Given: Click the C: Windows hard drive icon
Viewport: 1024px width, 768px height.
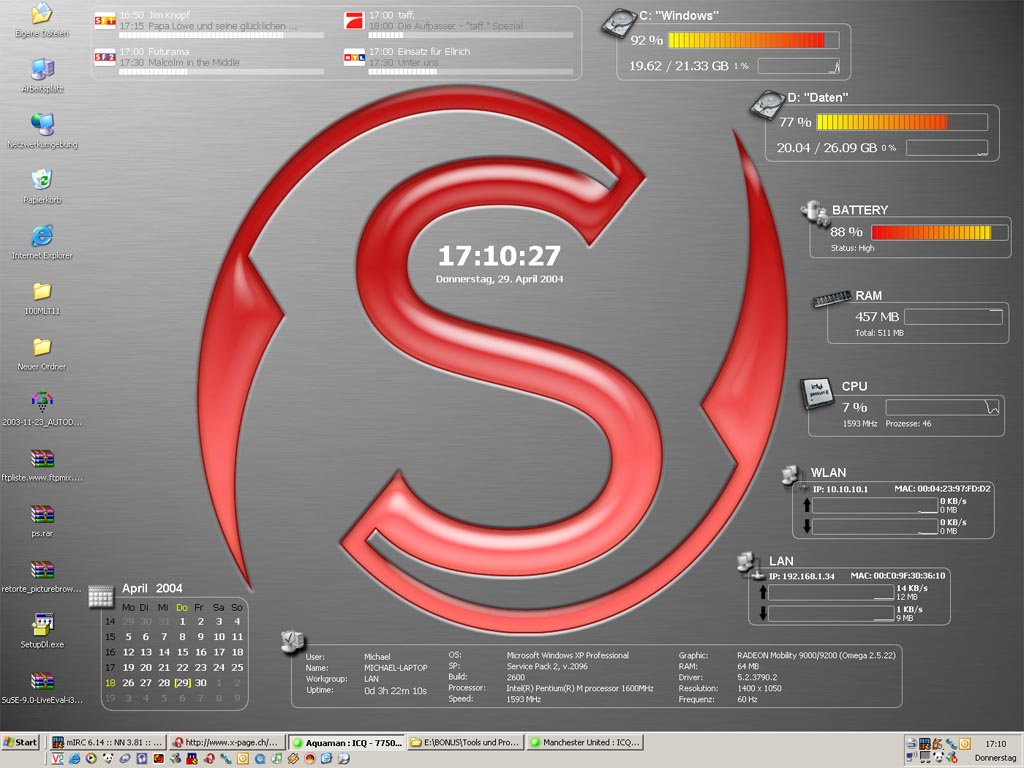Looking at the screenshot, I should (617, 22).
